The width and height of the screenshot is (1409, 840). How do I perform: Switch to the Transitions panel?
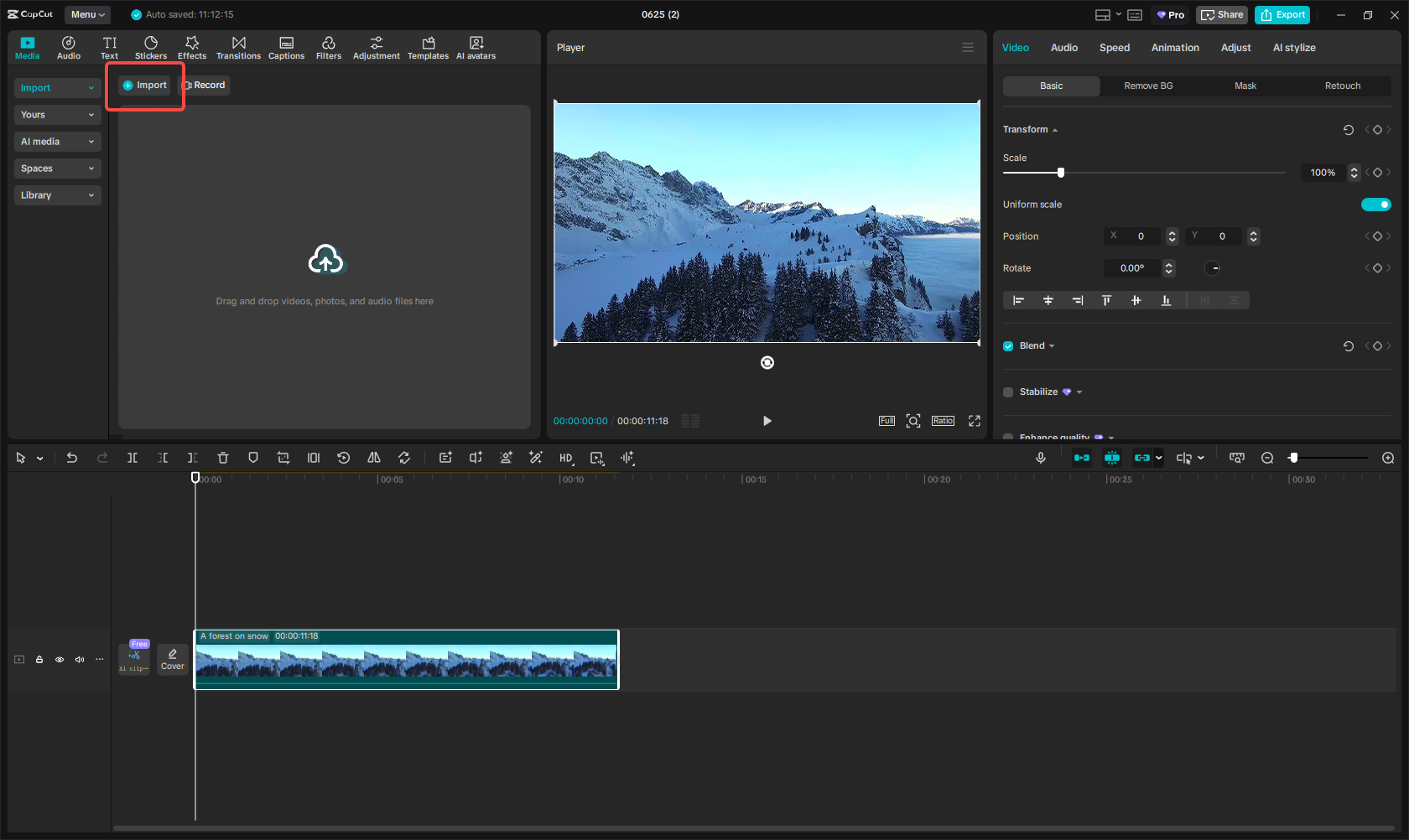coord(238,47)
